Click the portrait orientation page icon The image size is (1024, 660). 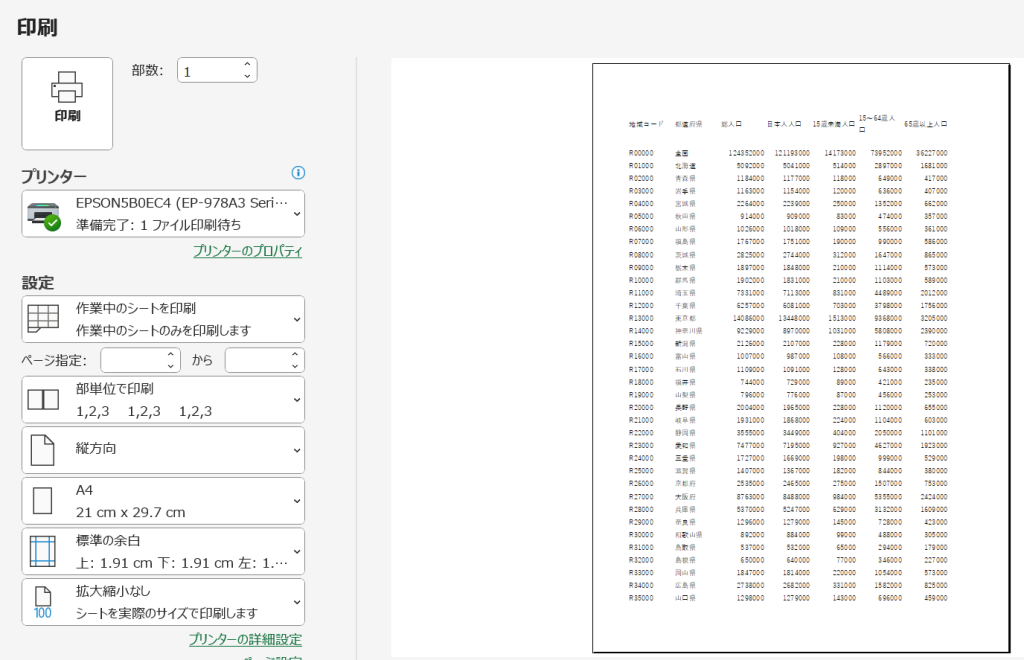pos(43,450)
